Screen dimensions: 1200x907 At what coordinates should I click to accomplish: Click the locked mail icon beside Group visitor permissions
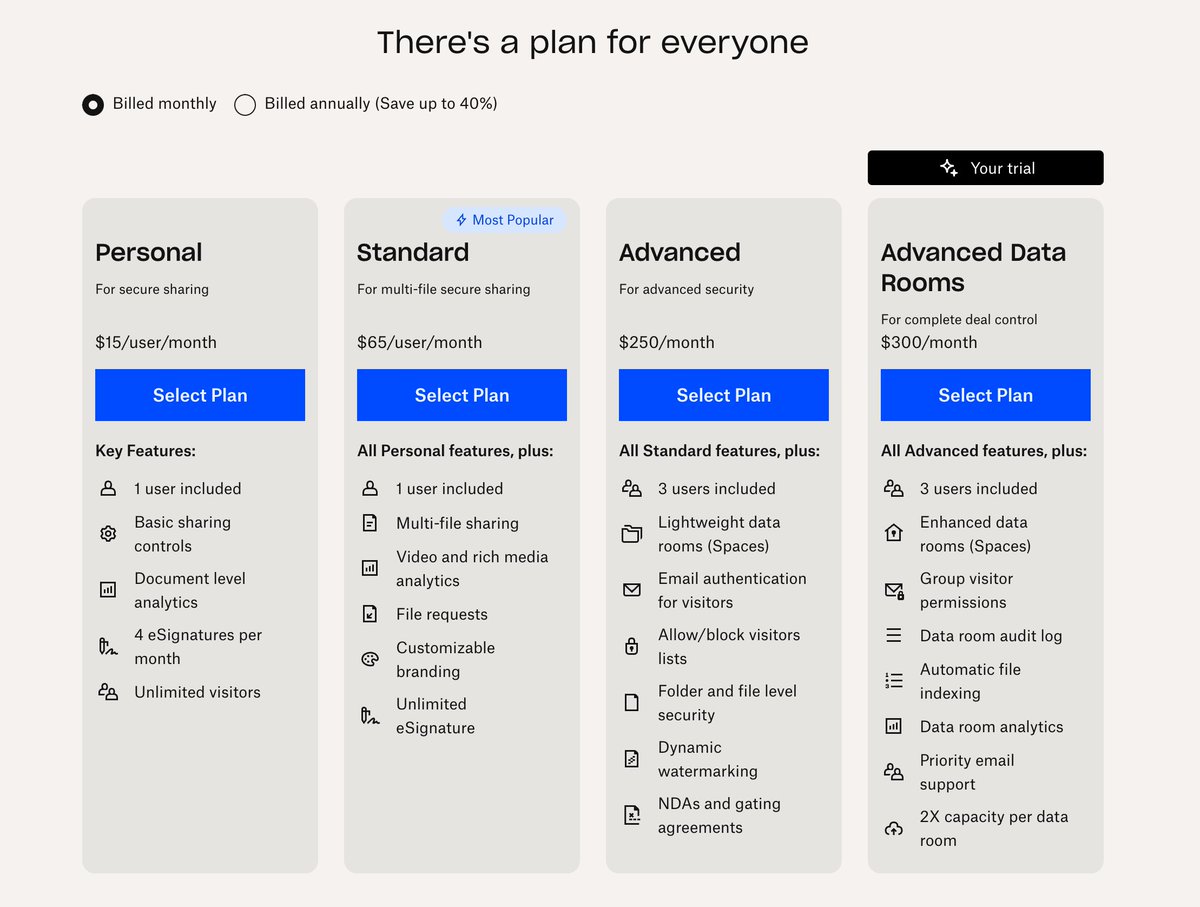tap(894, 590)
